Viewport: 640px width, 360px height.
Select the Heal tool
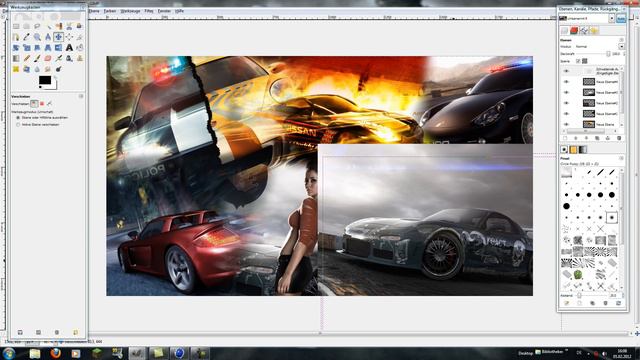click(x=16, y=69)
